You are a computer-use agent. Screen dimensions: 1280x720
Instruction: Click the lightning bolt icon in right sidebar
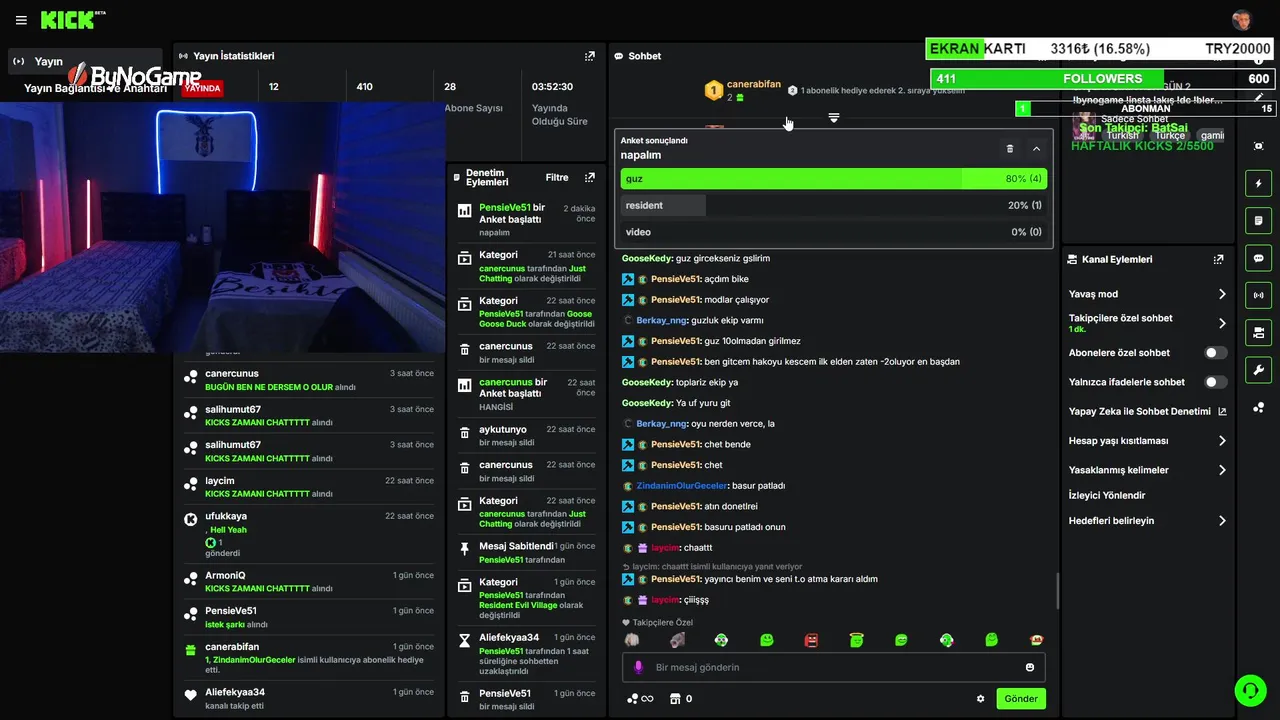(x=1258, y=184)
